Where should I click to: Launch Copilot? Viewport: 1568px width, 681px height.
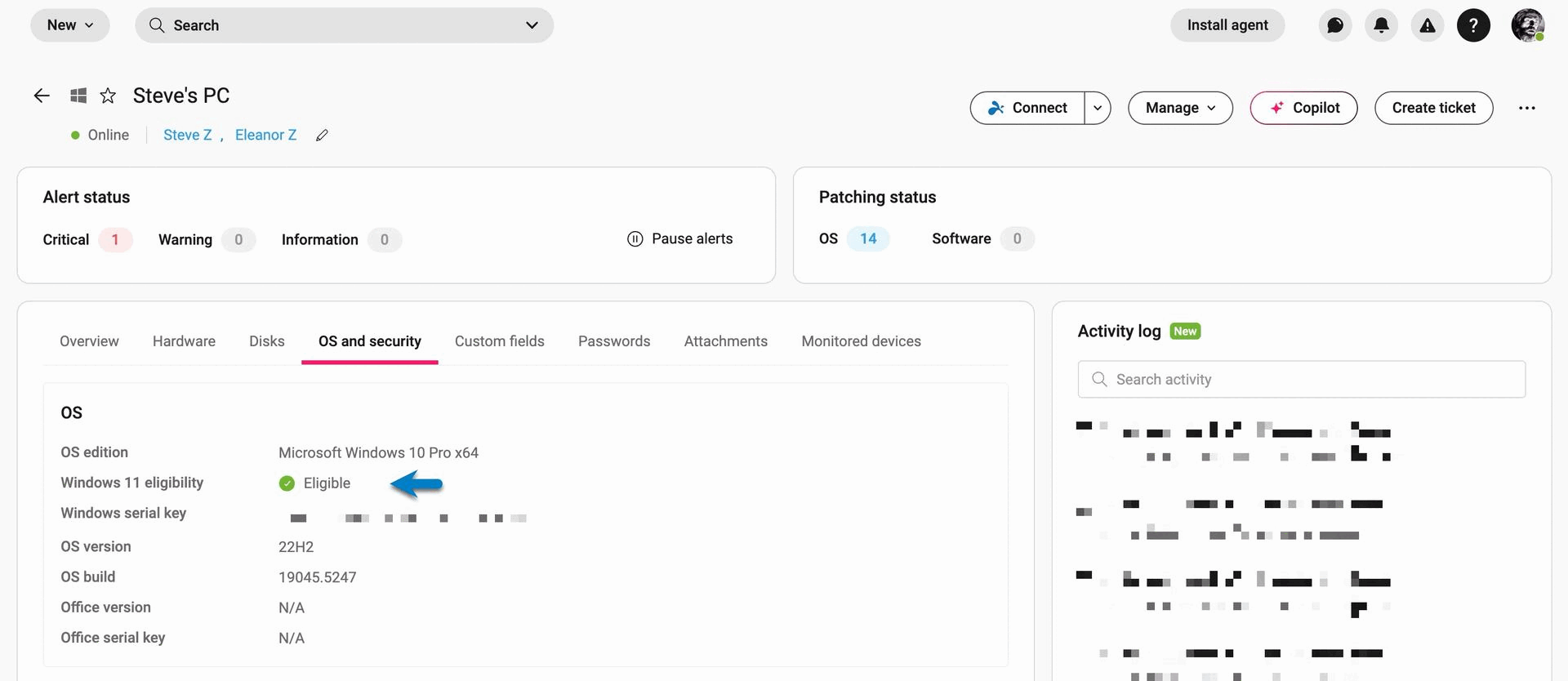pyautogui.click(x=1303, y=108)
